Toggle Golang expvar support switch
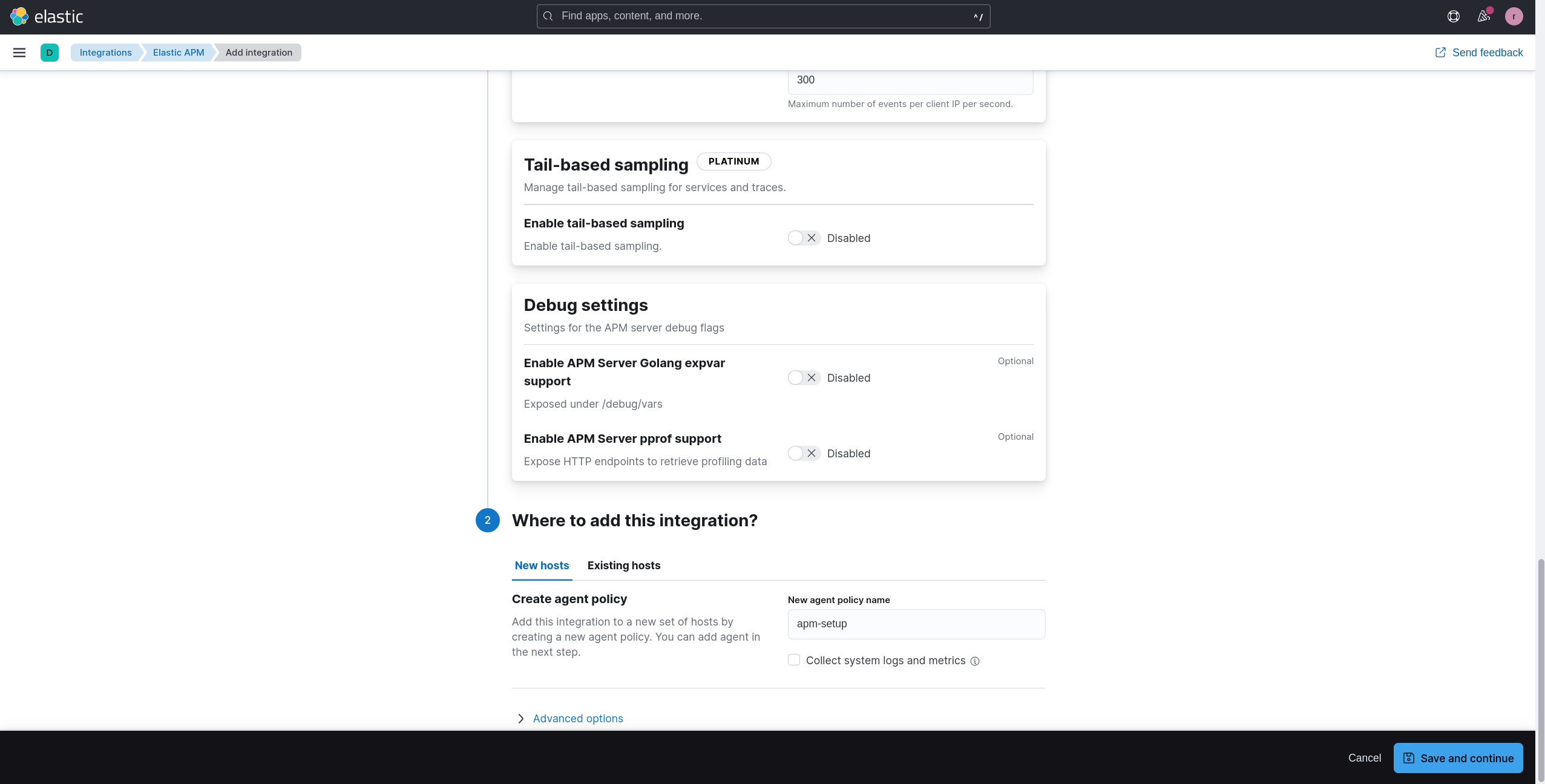This screenshot has width=1545, height=784. coord(804,377)
